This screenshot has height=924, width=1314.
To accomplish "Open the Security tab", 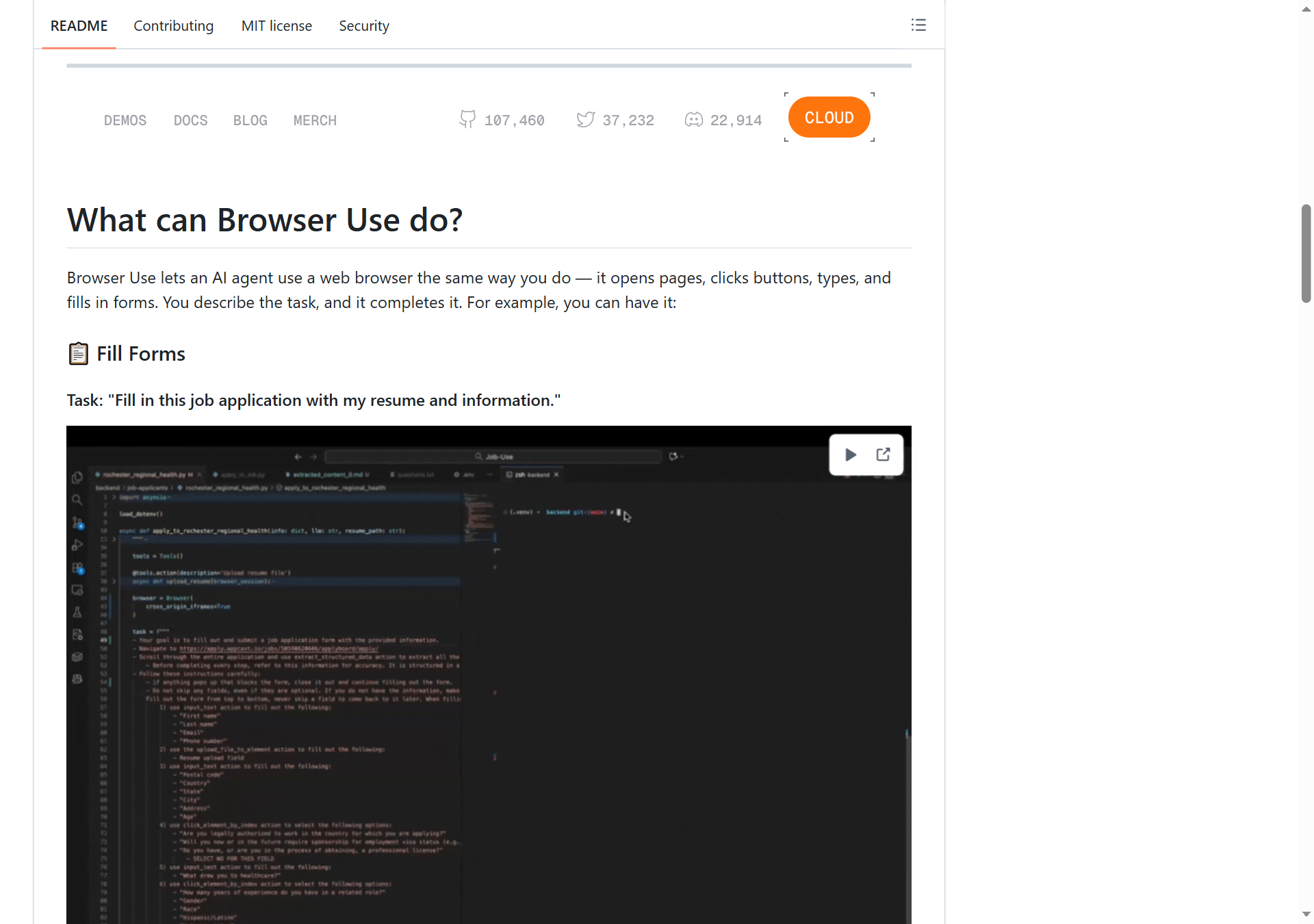I will tap(364, 26).
